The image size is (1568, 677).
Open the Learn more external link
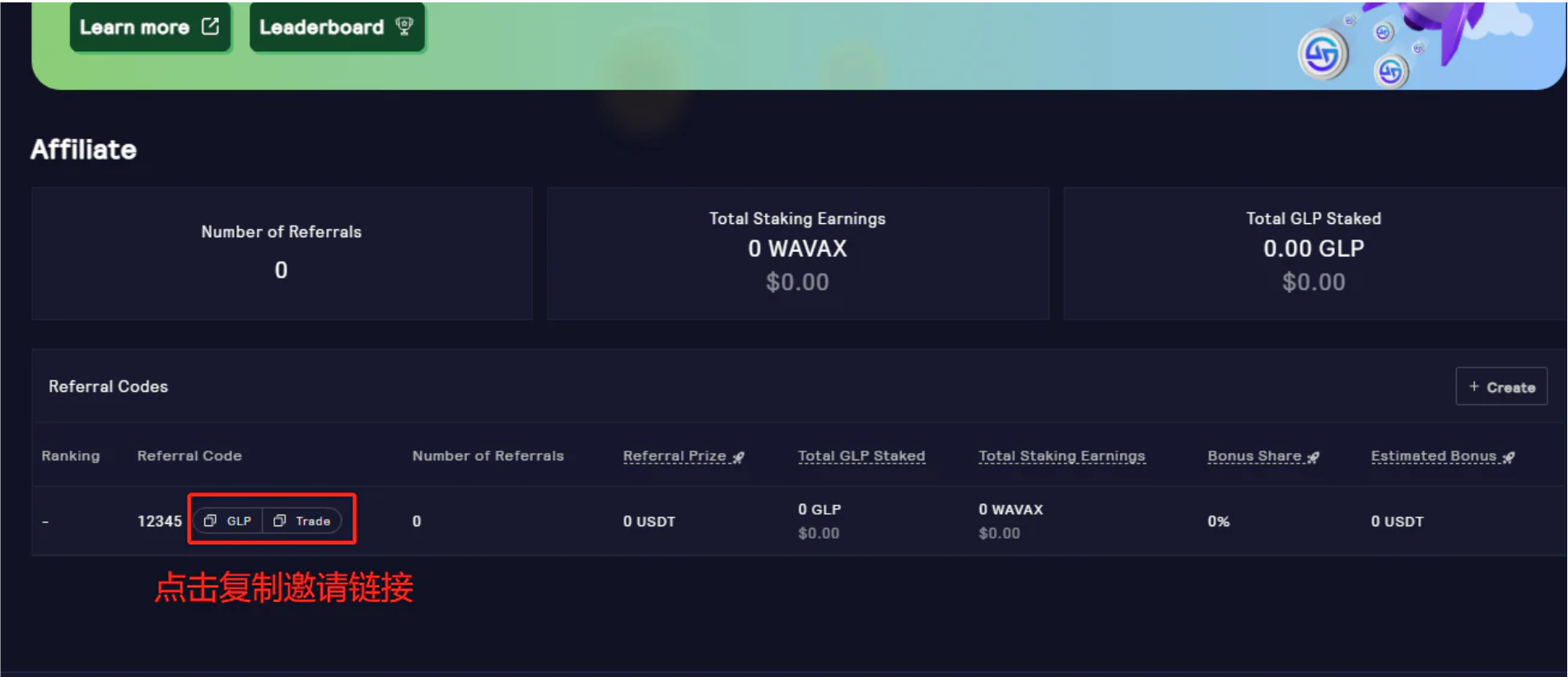(x=149, y=27)
